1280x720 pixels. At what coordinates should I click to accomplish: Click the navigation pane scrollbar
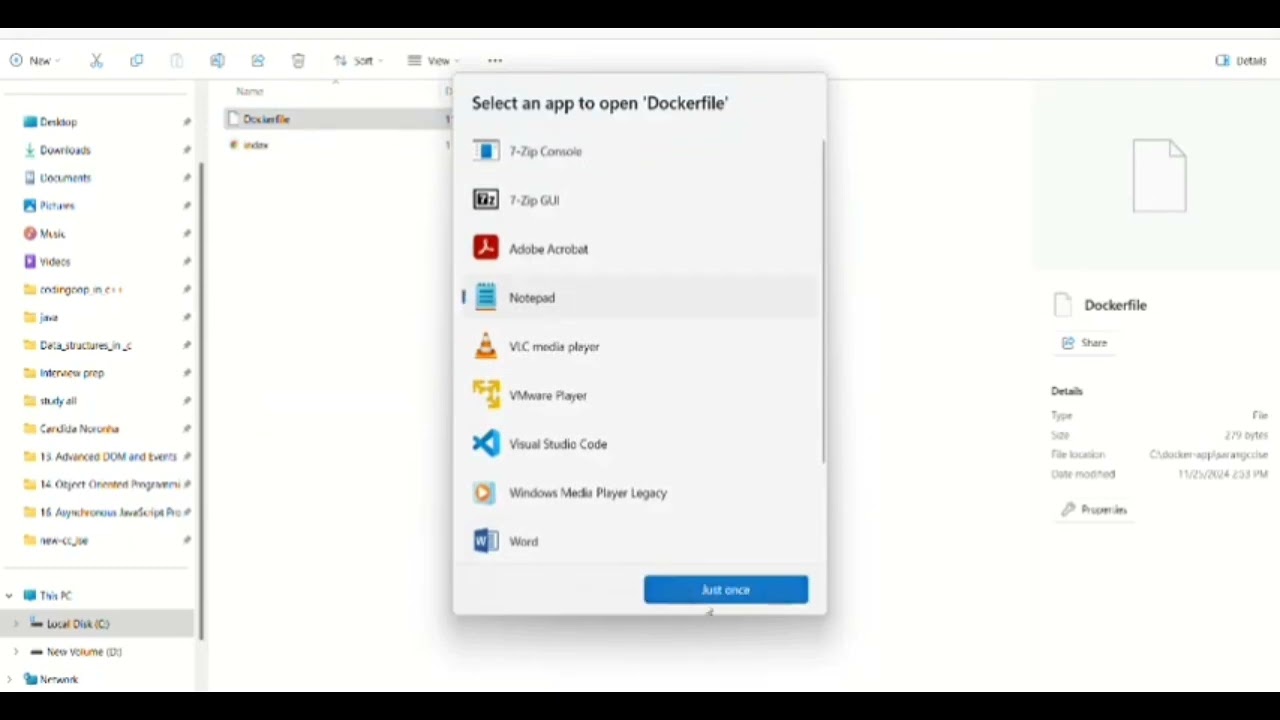click(201, 400)
